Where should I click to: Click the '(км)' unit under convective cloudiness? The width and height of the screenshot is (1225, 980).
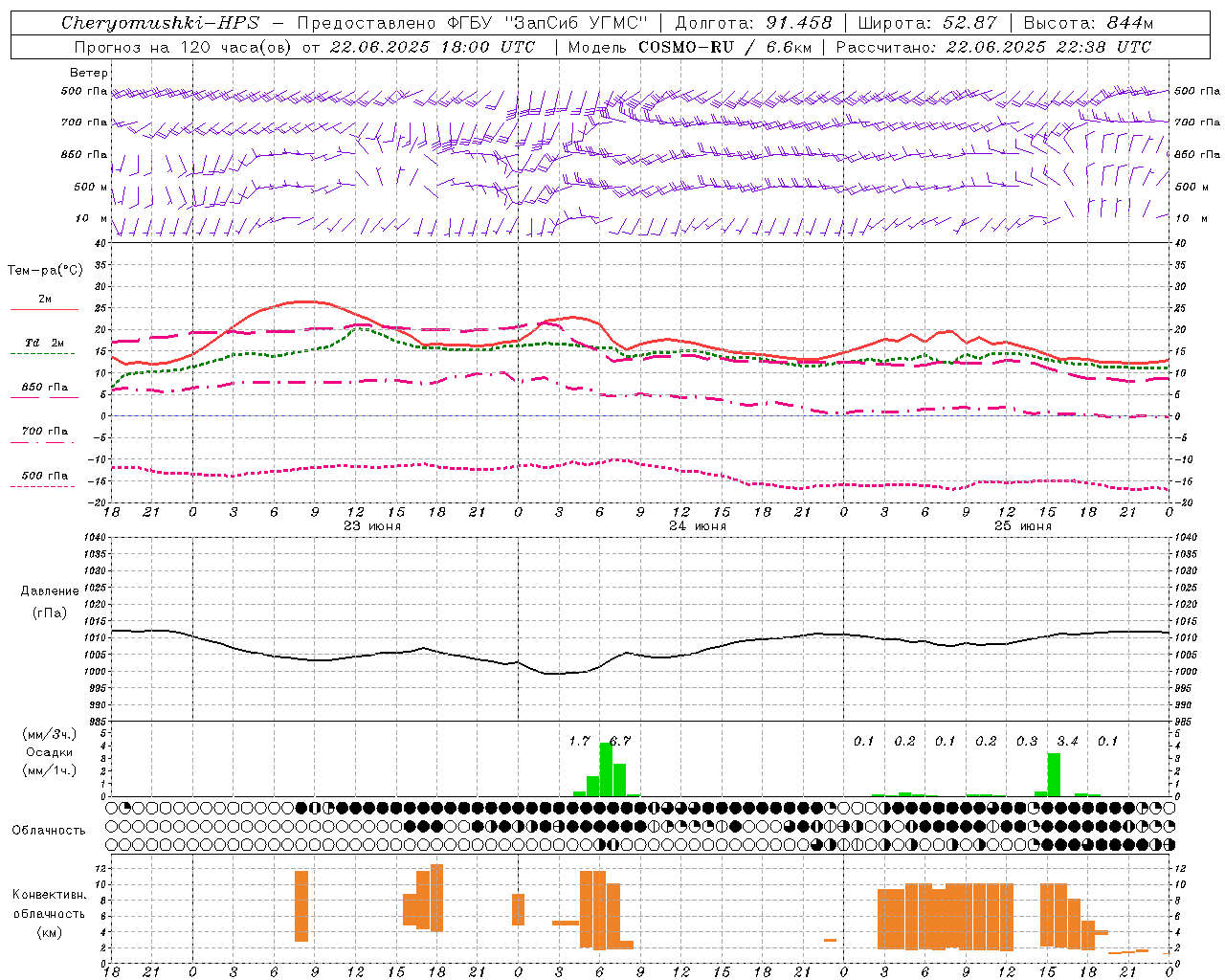pyautogui.click(x=49, y=932)
